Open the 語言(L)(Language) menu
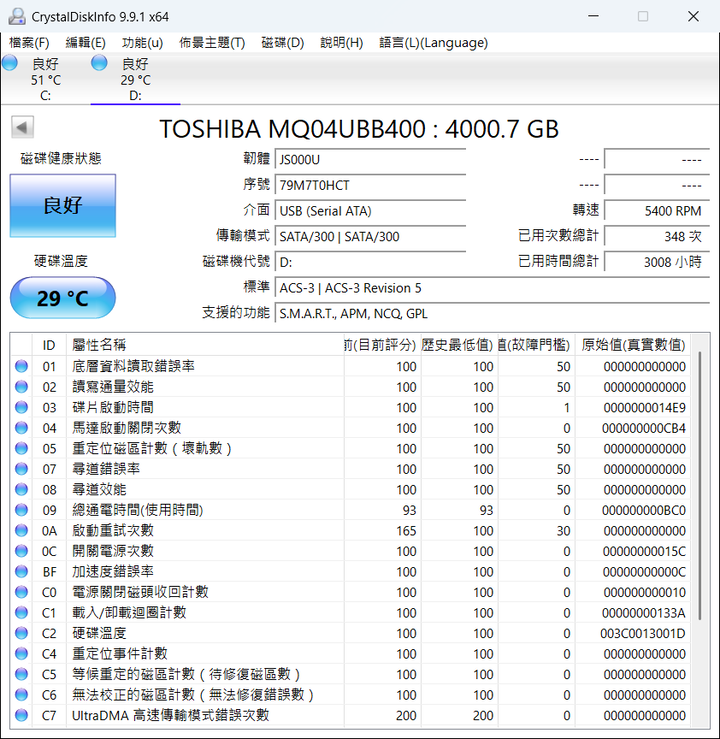The image size is (720, 739). click(x=434, y=43)
